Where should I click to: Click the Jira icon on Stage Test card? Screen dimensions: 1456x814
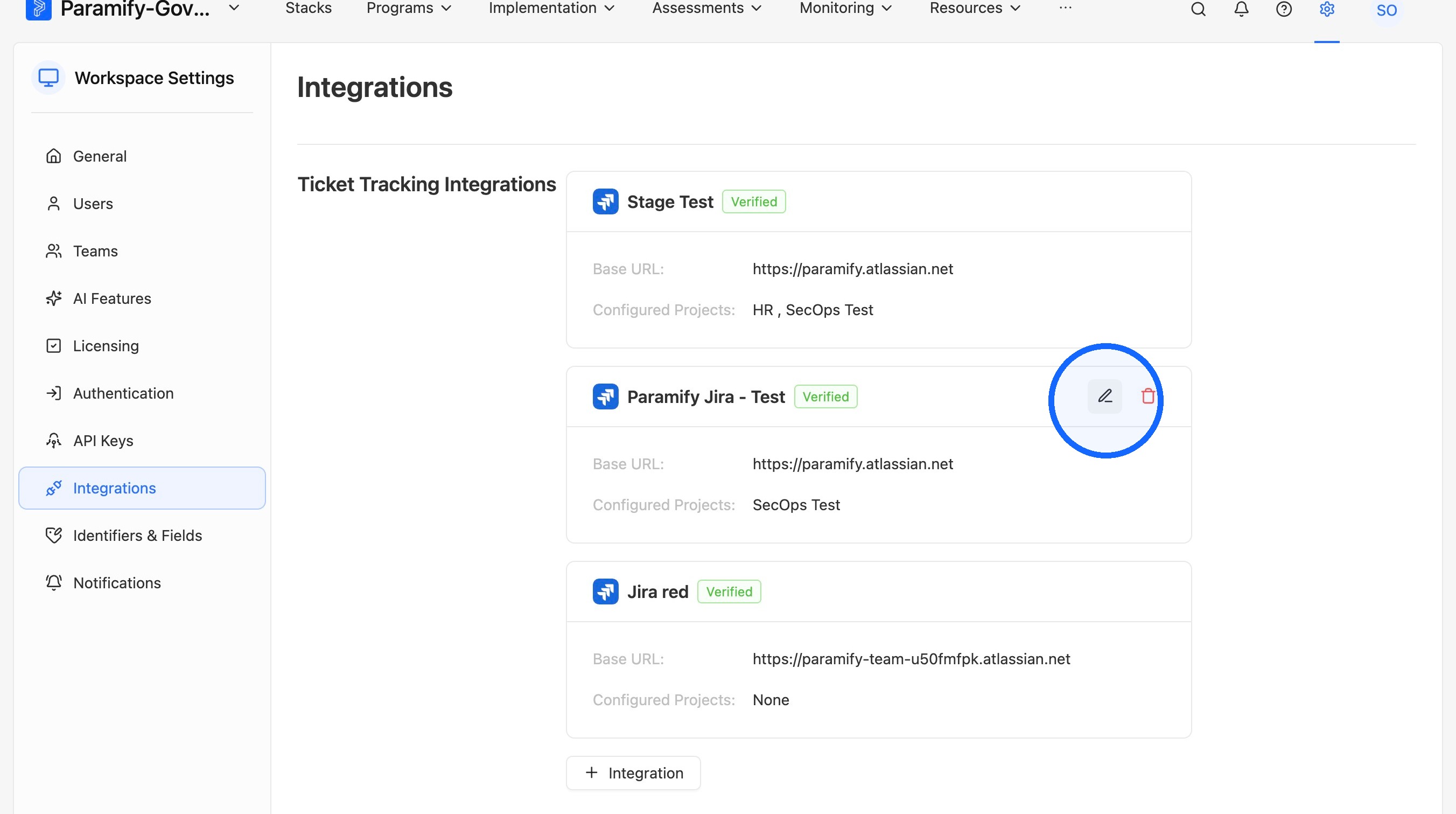pyautogui.click(x=605, y=201)
